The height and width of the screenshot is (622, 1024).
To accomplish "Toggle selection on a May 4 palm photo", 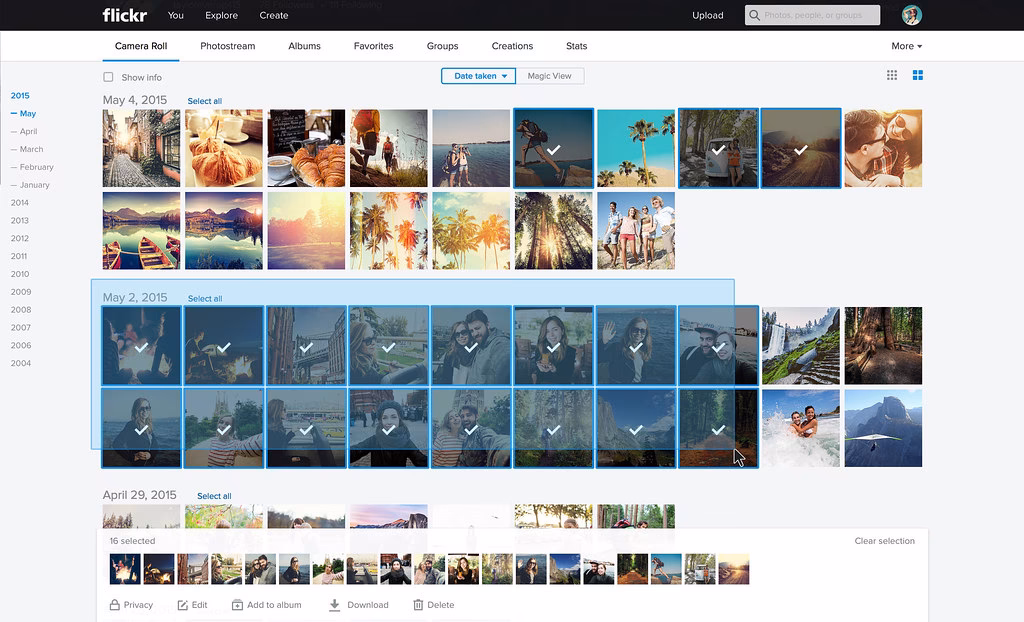I will (635, 147).
